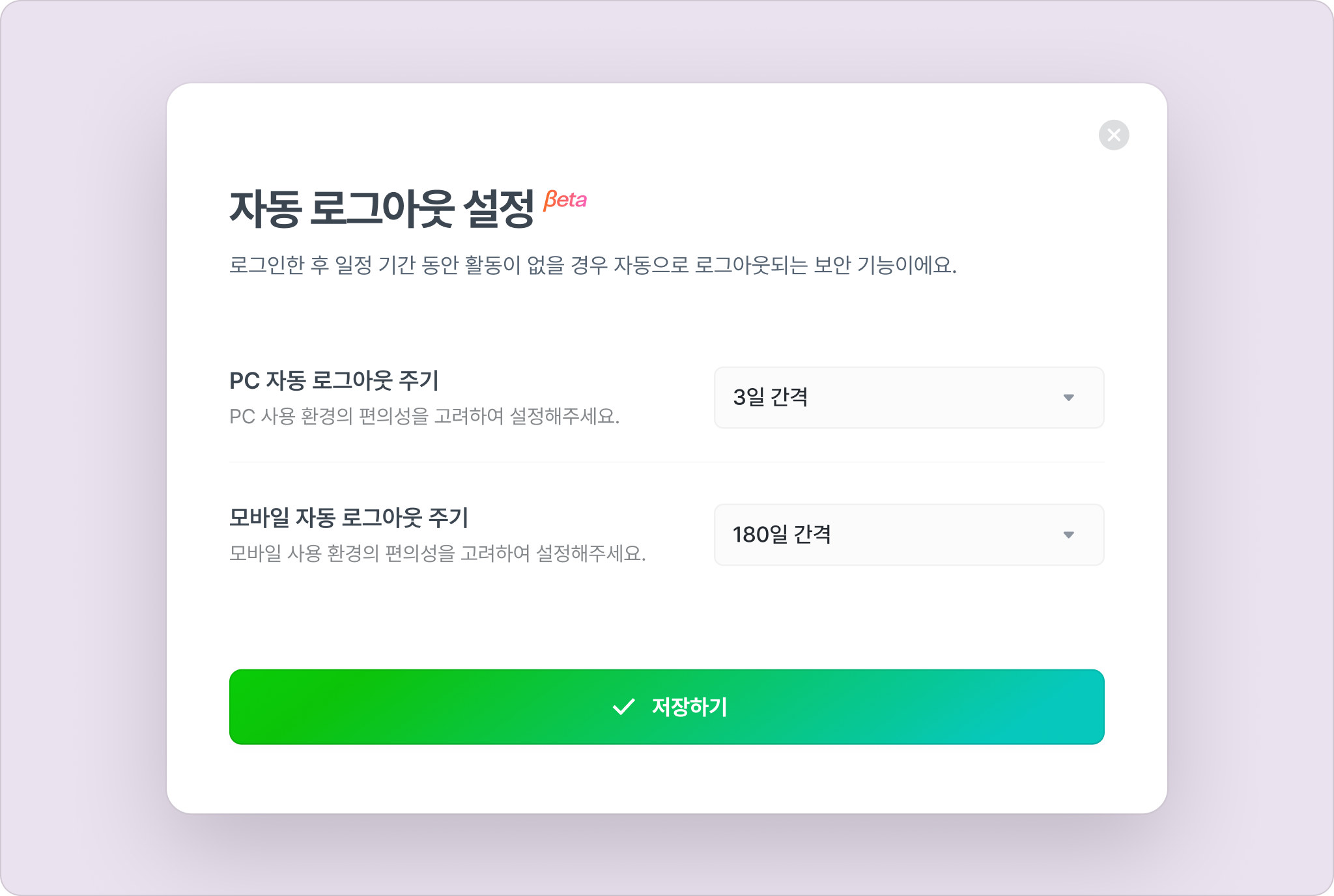The image size is (1334, 896).
Task: Click the PC 자동 로그아웃 주기 label
Action: (x=334, y=380)
